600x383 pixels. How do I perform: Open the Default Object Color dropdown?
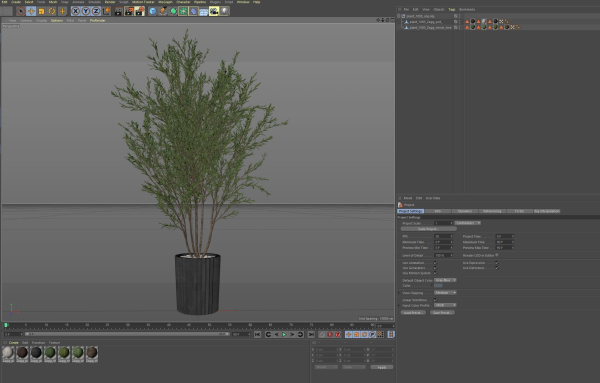(445, 280)
